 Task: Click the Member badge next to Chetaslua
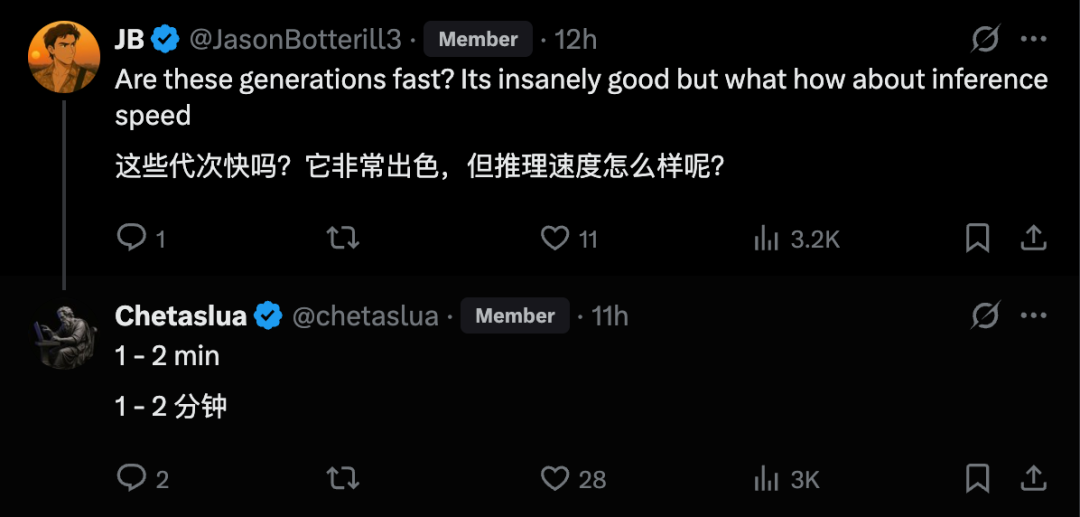tap(514, 316)
